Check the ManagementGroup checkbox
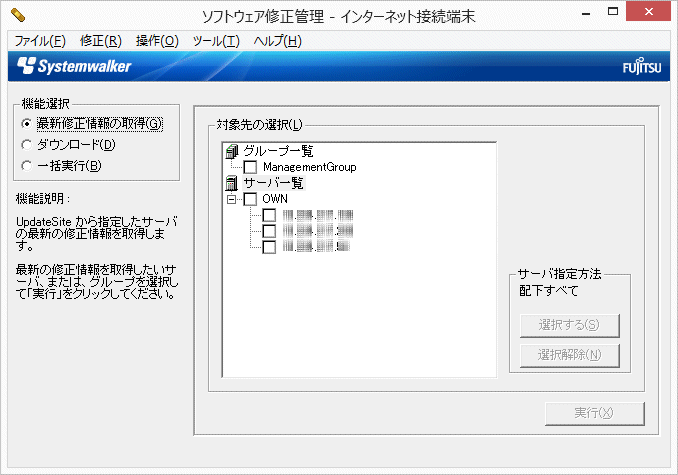 point(250,167)
